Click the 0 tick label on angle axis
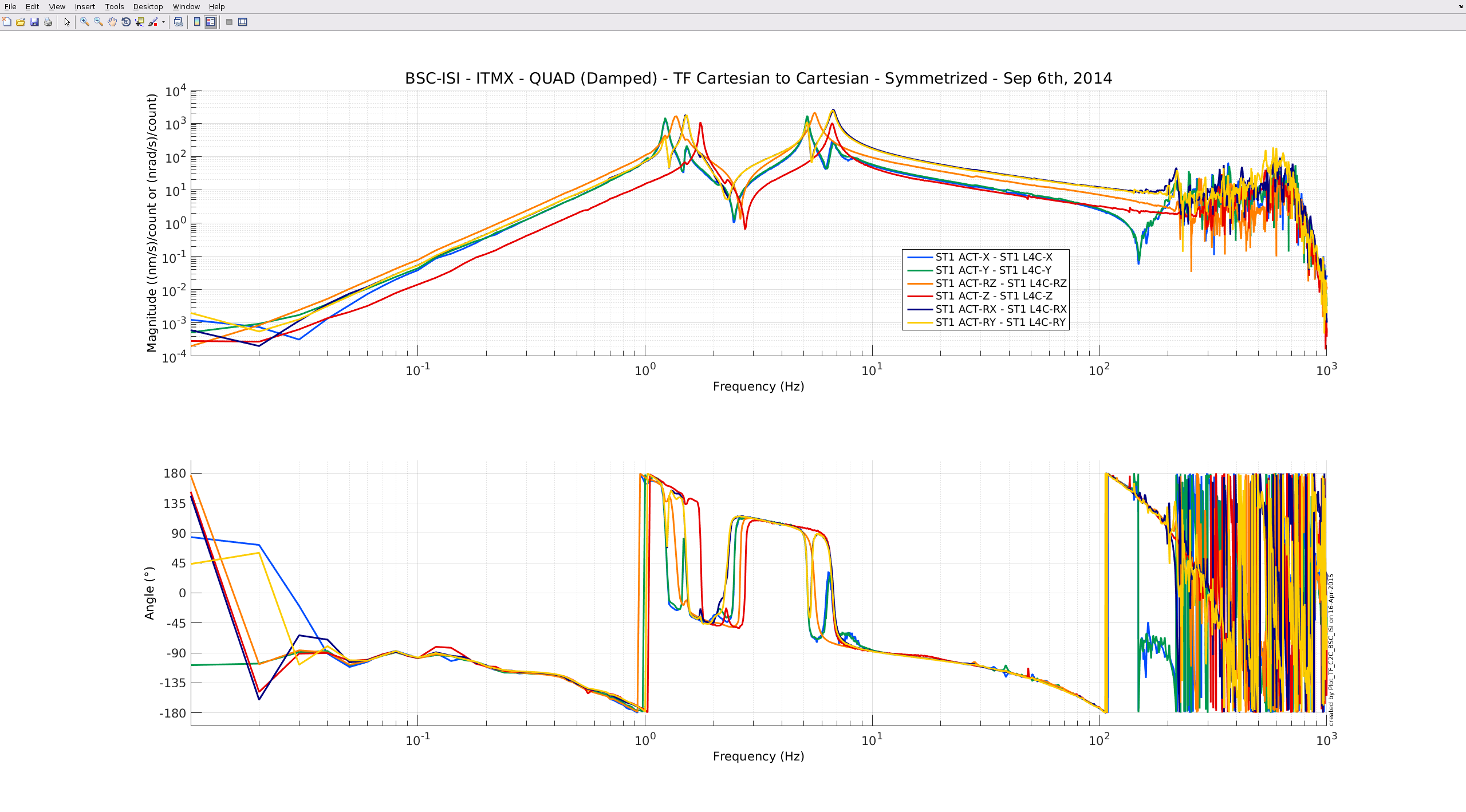Image resolution: width=1466 pixels, height=812 pixels. [183, 593]
